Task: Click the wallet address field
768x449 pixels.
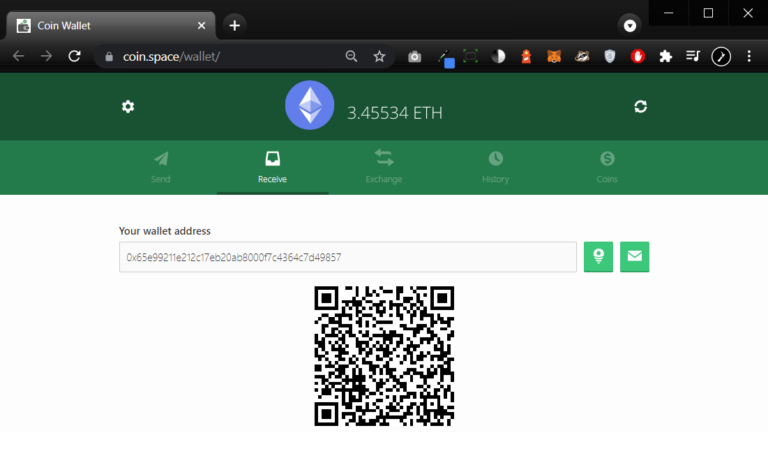Action: (x=348, y=257)
